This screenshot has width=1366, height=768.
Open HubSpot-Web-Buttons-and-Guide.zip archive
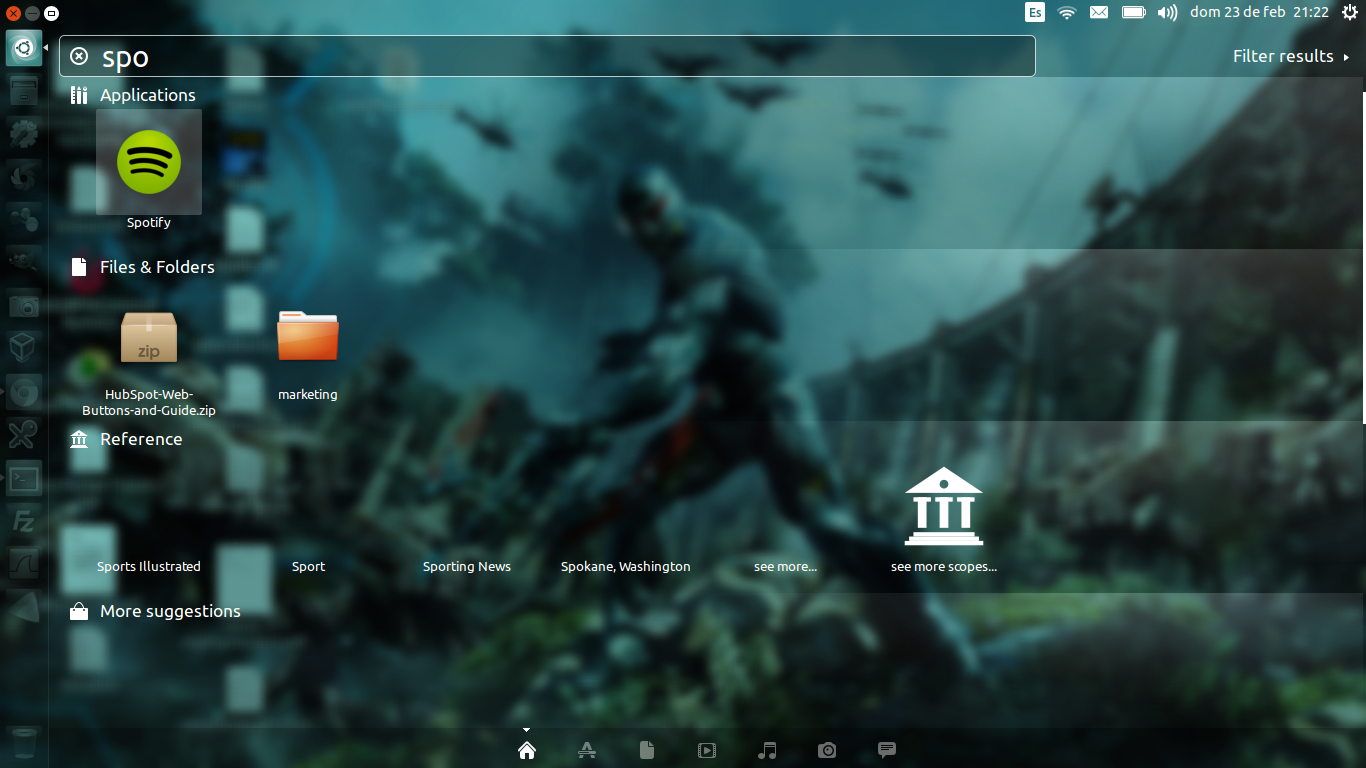[149, 337]
